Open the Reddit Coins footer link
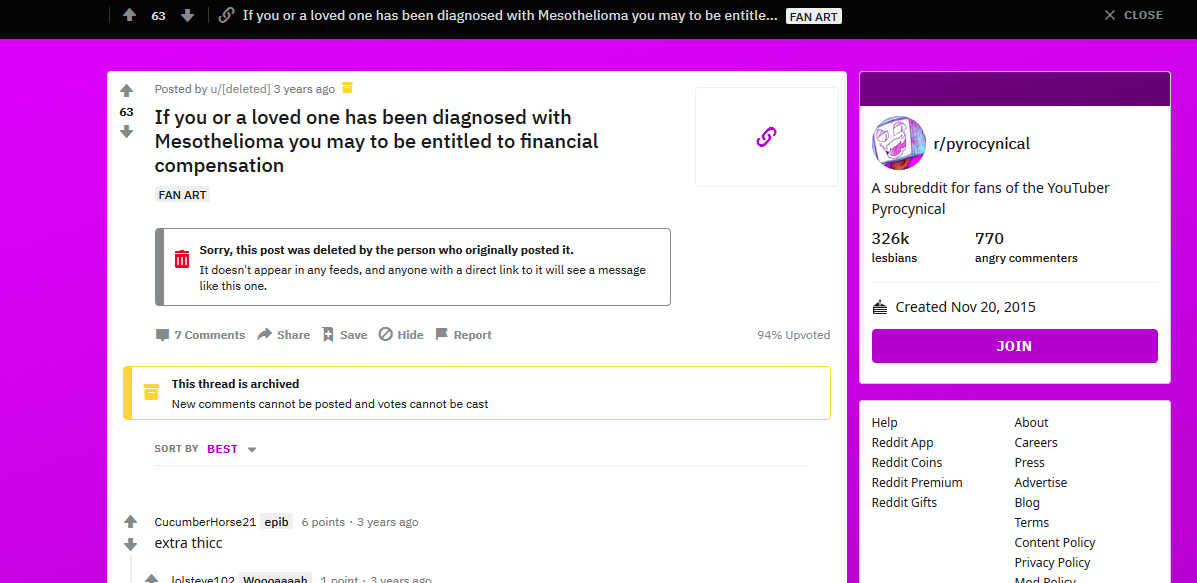The image size is (1197, 583). tap(907, 462)
